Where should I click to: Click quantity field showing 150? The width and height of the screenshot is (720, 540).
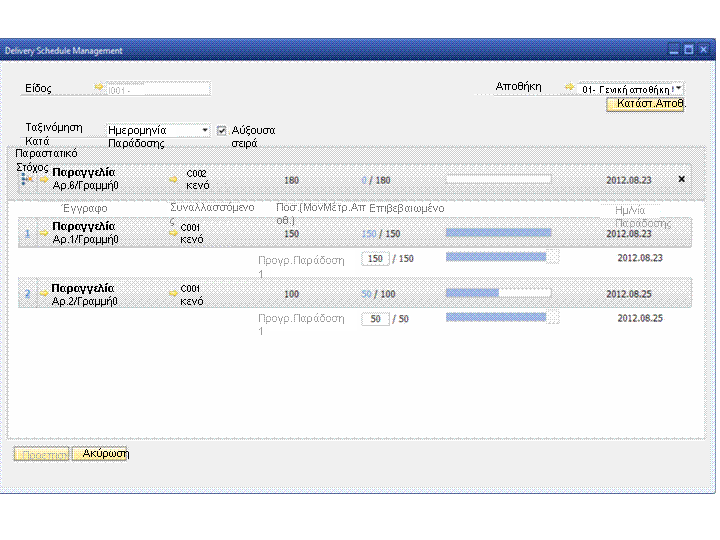point(375,259)
